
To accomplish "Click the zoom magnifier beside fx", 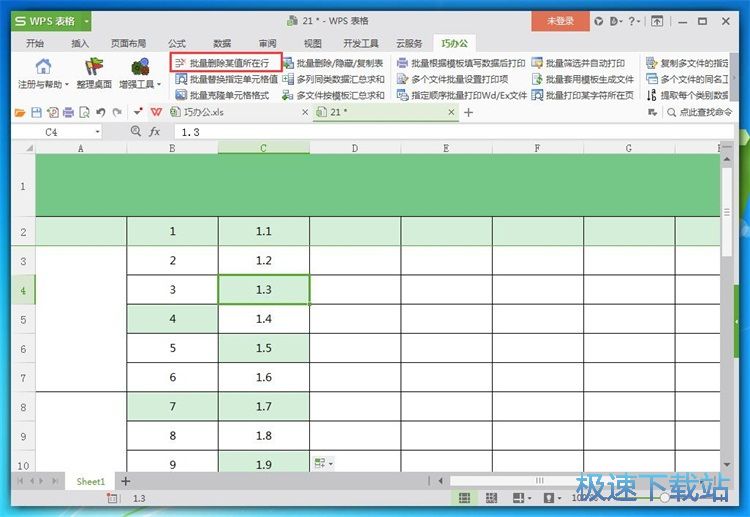I will point(136,131).
